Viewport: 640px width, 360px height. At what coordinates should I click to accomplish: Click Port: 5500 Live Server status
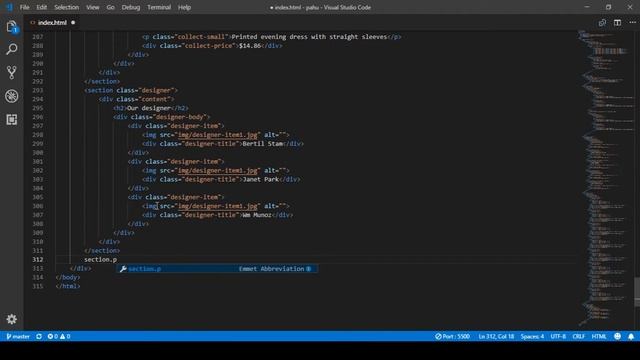click(x=452, y=336)
